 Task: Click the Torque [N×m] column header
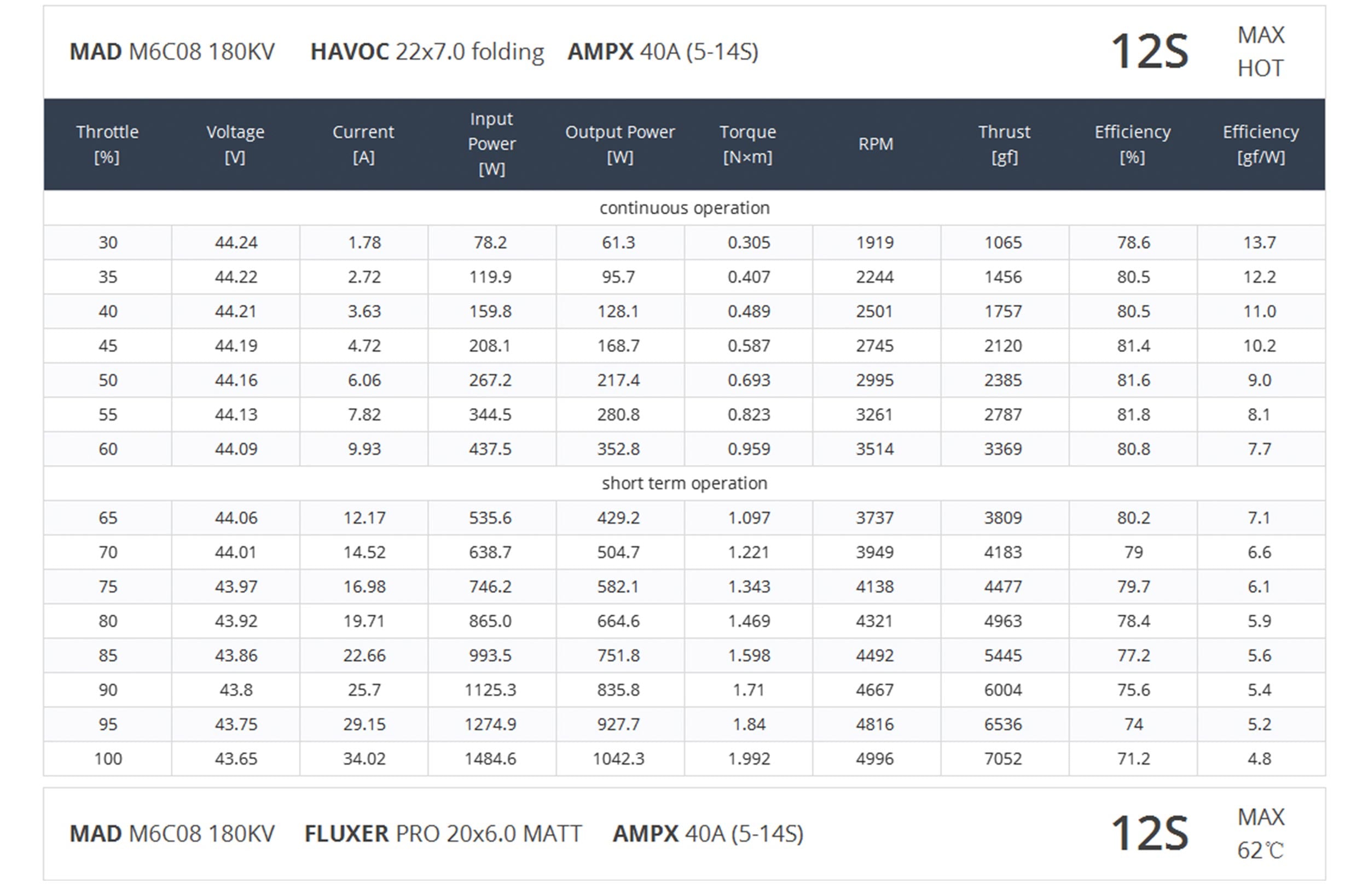coord(748,144)
